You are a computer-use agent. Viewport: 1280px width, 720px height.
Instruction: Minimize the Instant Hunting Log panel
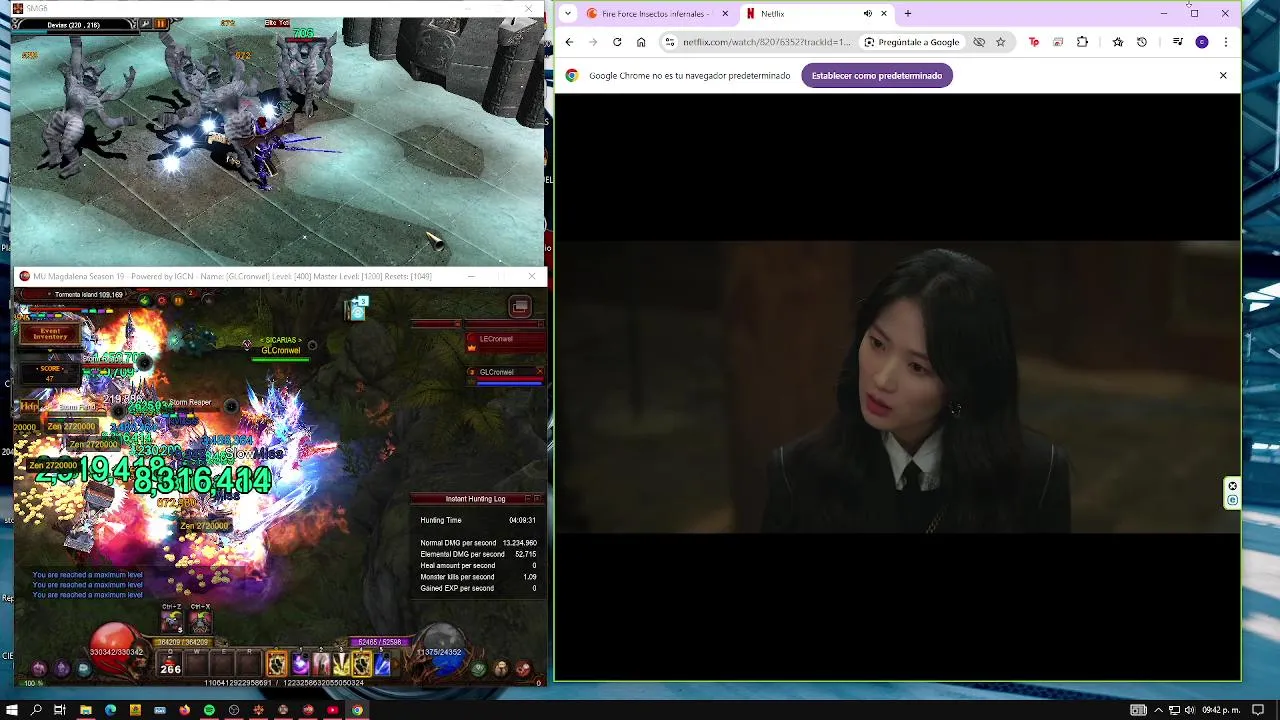(527, 498)
